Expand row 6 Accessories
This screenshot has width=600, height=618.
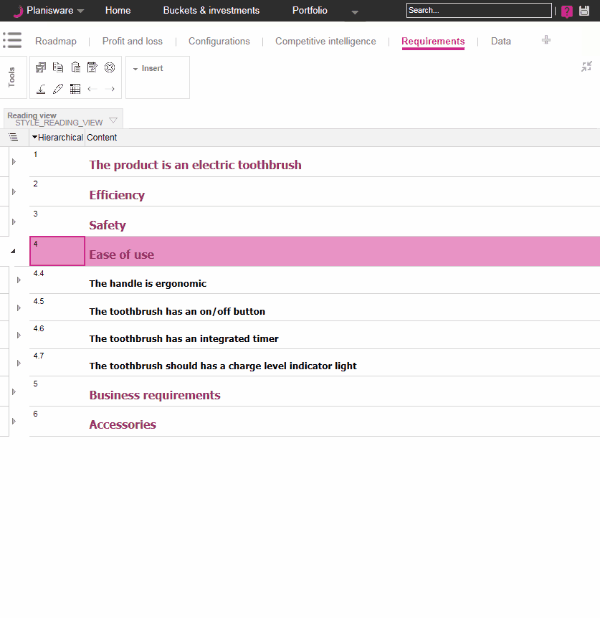[x=14, y=421]
